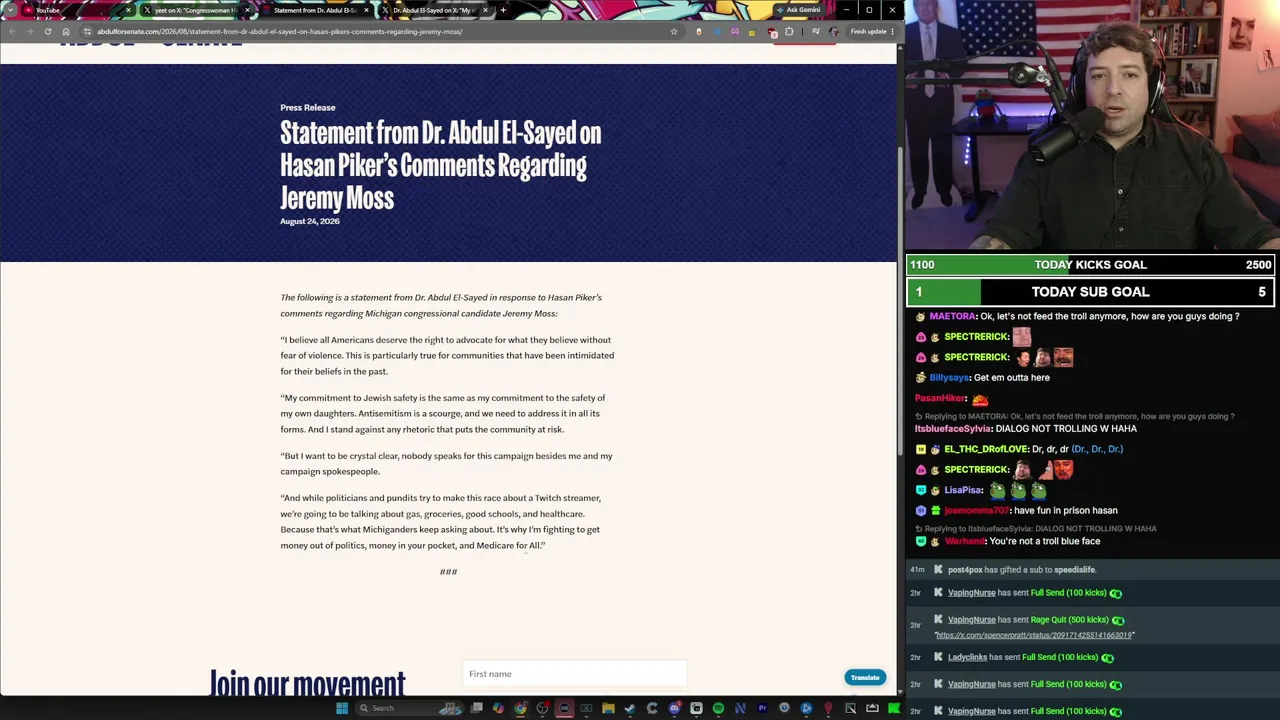Open Google Chrome from the taskbar
The height and width of the screenshot is (720, 1280).
tap(520, 708)
